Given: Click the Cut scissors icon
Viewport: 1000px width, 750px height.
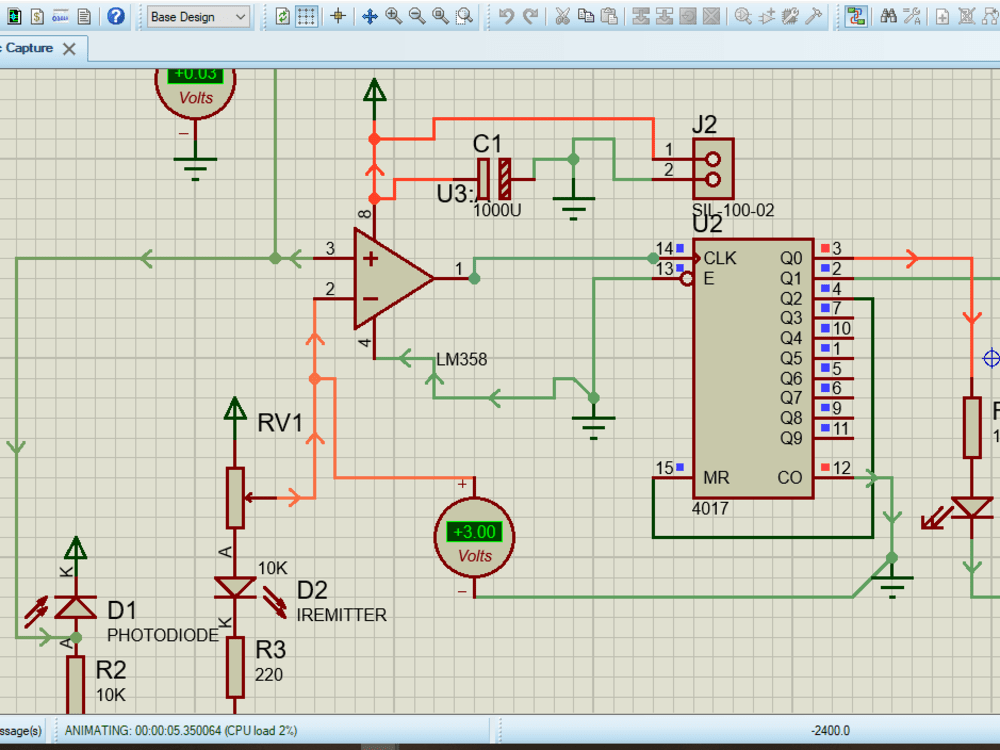Looking at the screenshot, I should point(562,17).
